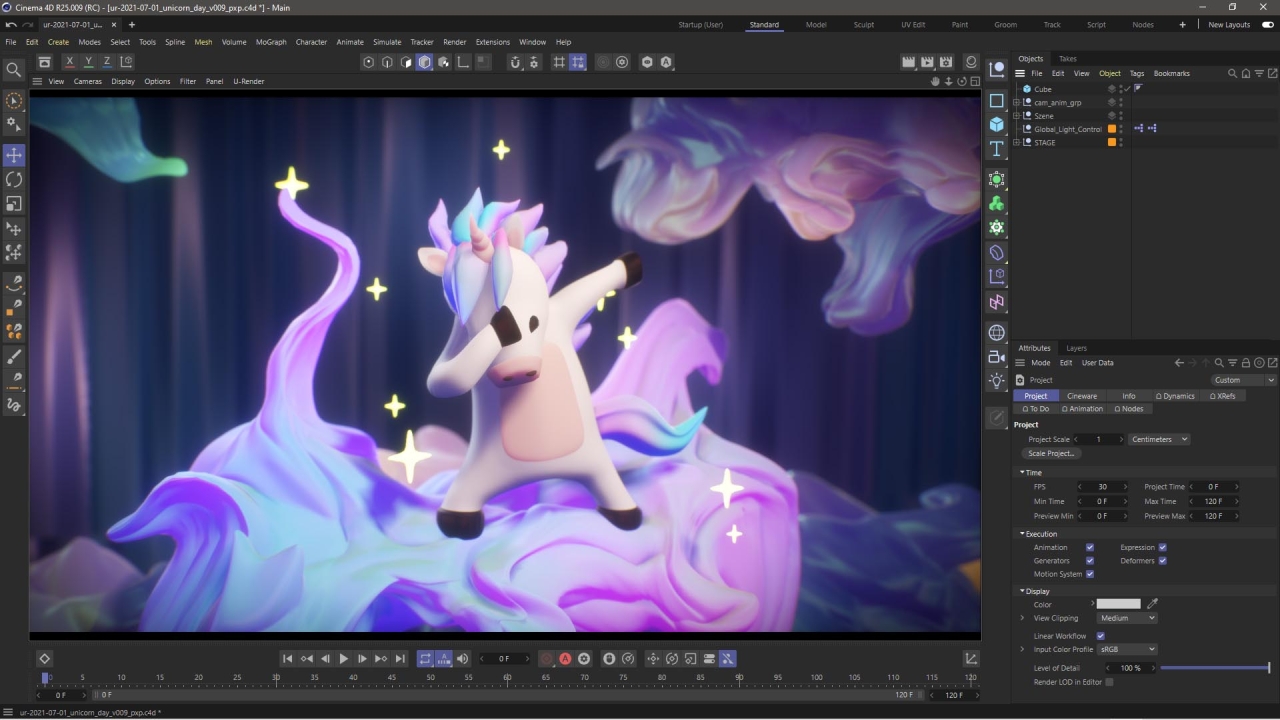Expand the STAGE object in tree
Screen dimensions: 1280x720
point(1017,143)
